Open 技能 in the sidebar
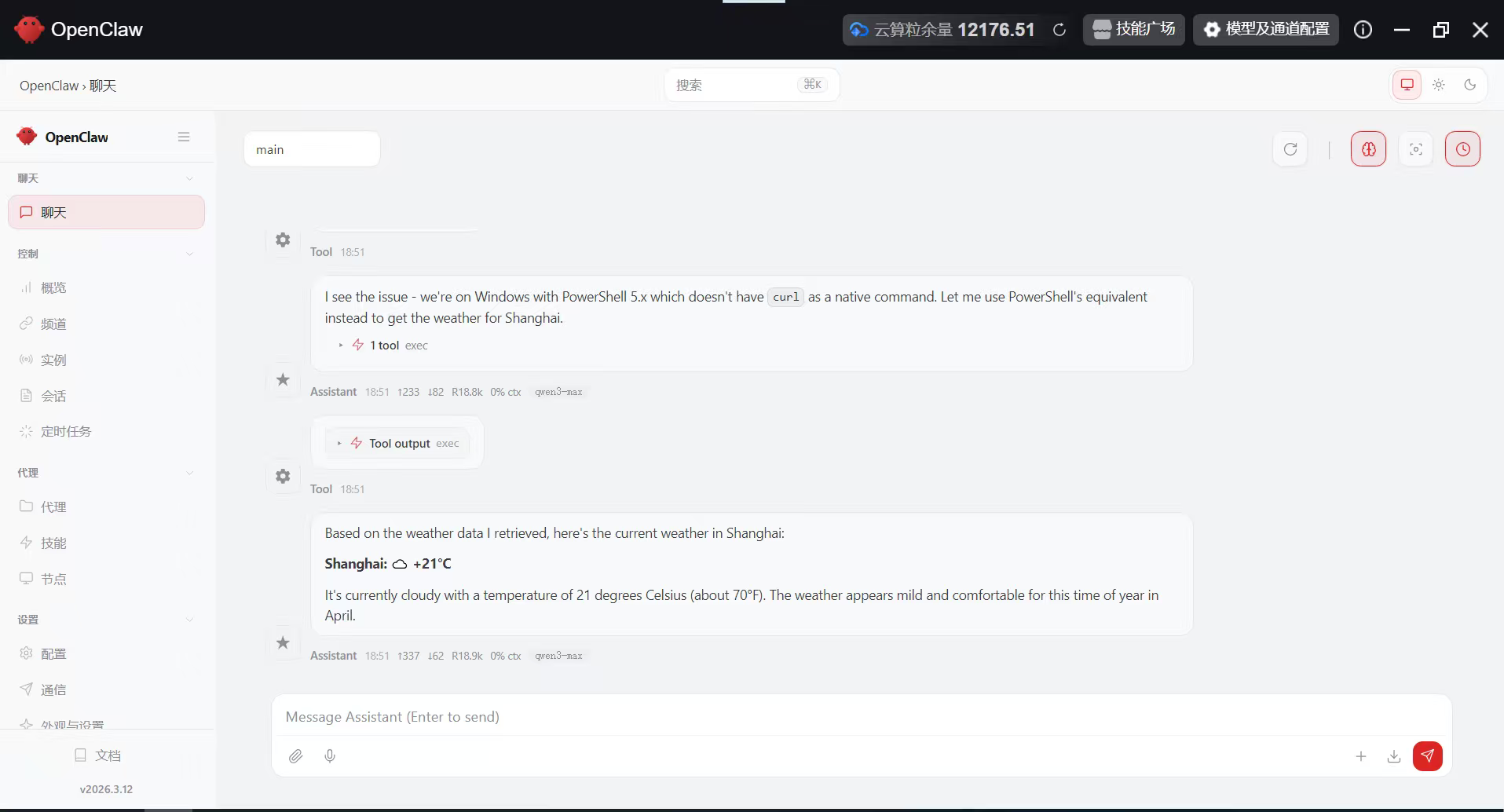 pyautogui.click(x=53, y=543)
